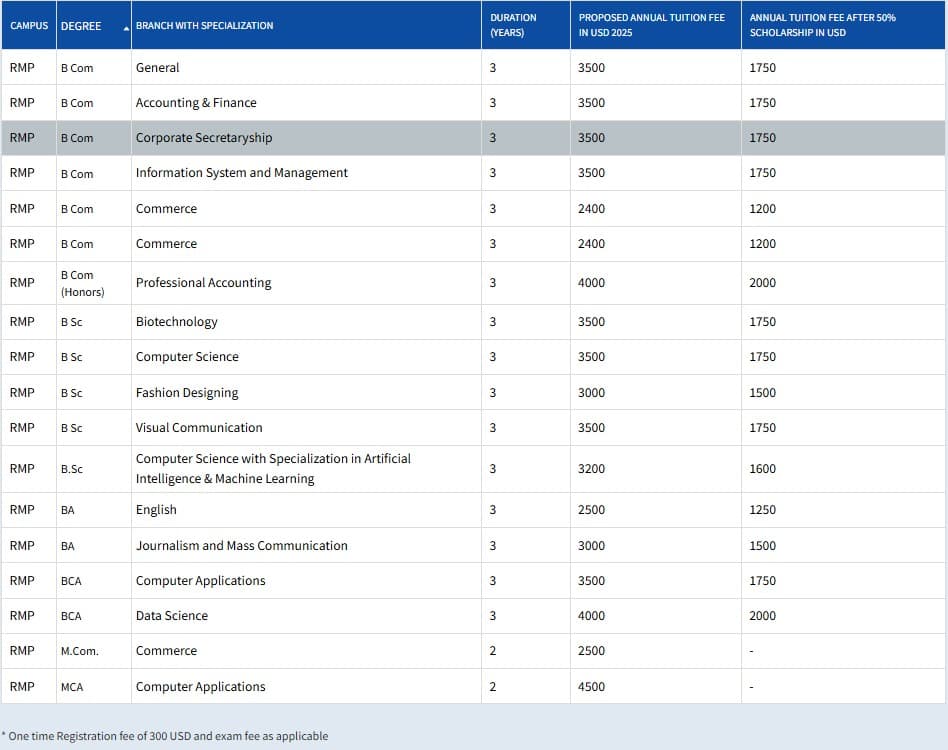This screenshot has width=948, height=750.
Task: Sort by DURATION (YEARS) column header
Action: click(513, 25)
